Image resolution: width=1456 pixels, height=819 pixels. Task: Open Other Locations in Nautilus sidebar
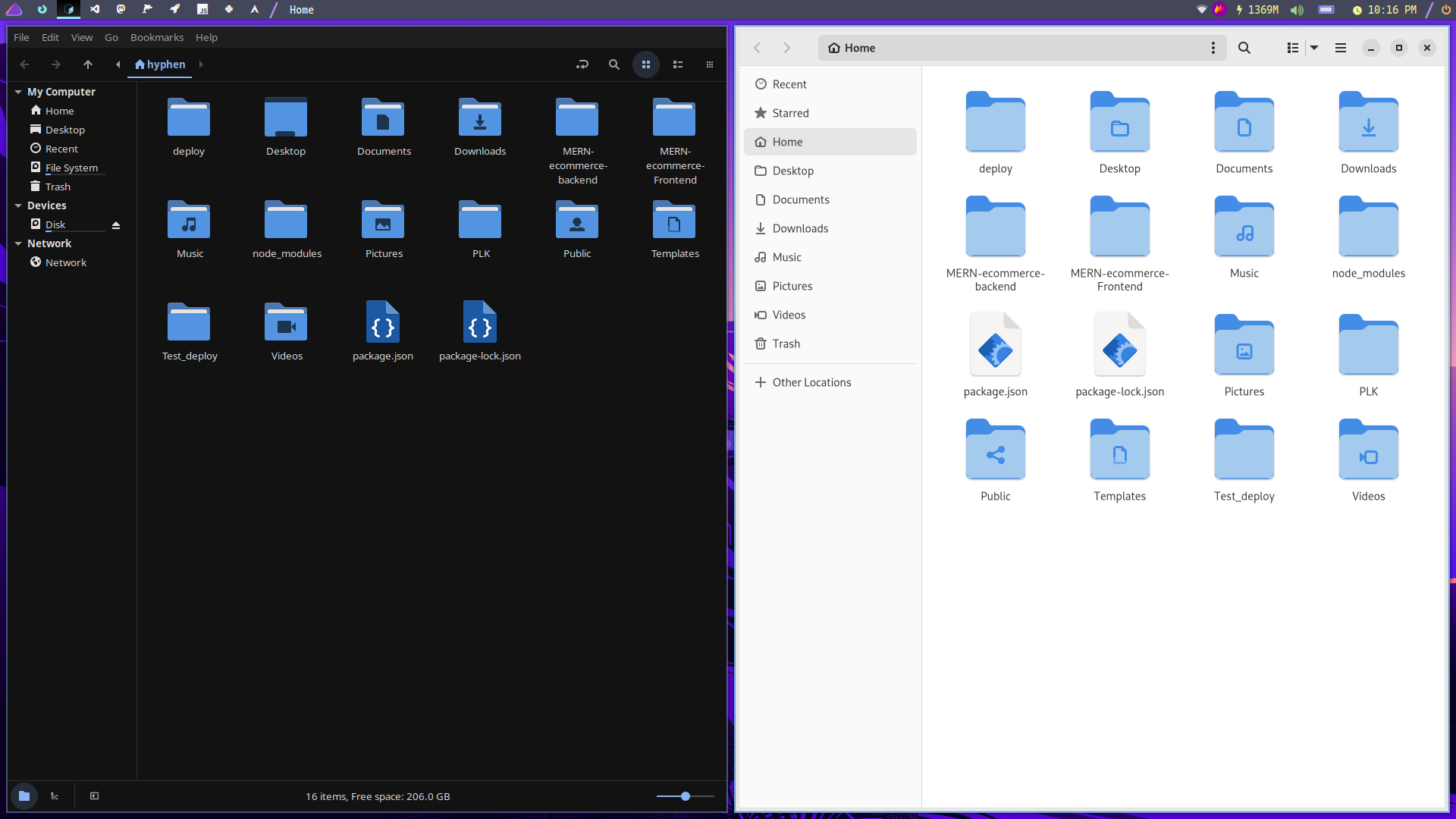coord(830,382)
